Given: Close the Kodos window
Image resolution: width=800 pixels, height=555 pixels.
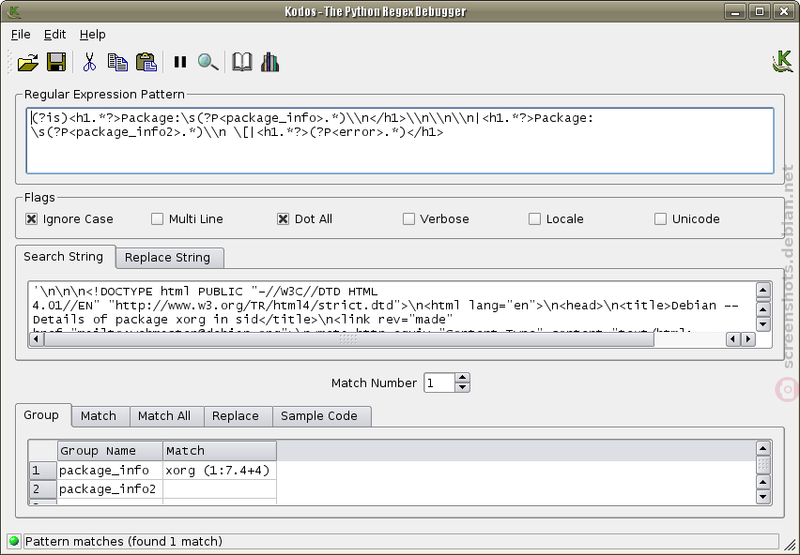Looking at the screenshot, I should (784, 11).
